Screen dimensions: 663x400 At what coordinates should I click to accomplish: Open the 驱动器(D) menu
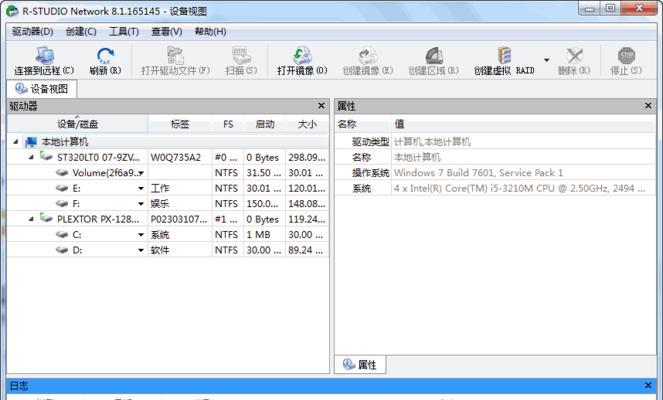(33, 32)
